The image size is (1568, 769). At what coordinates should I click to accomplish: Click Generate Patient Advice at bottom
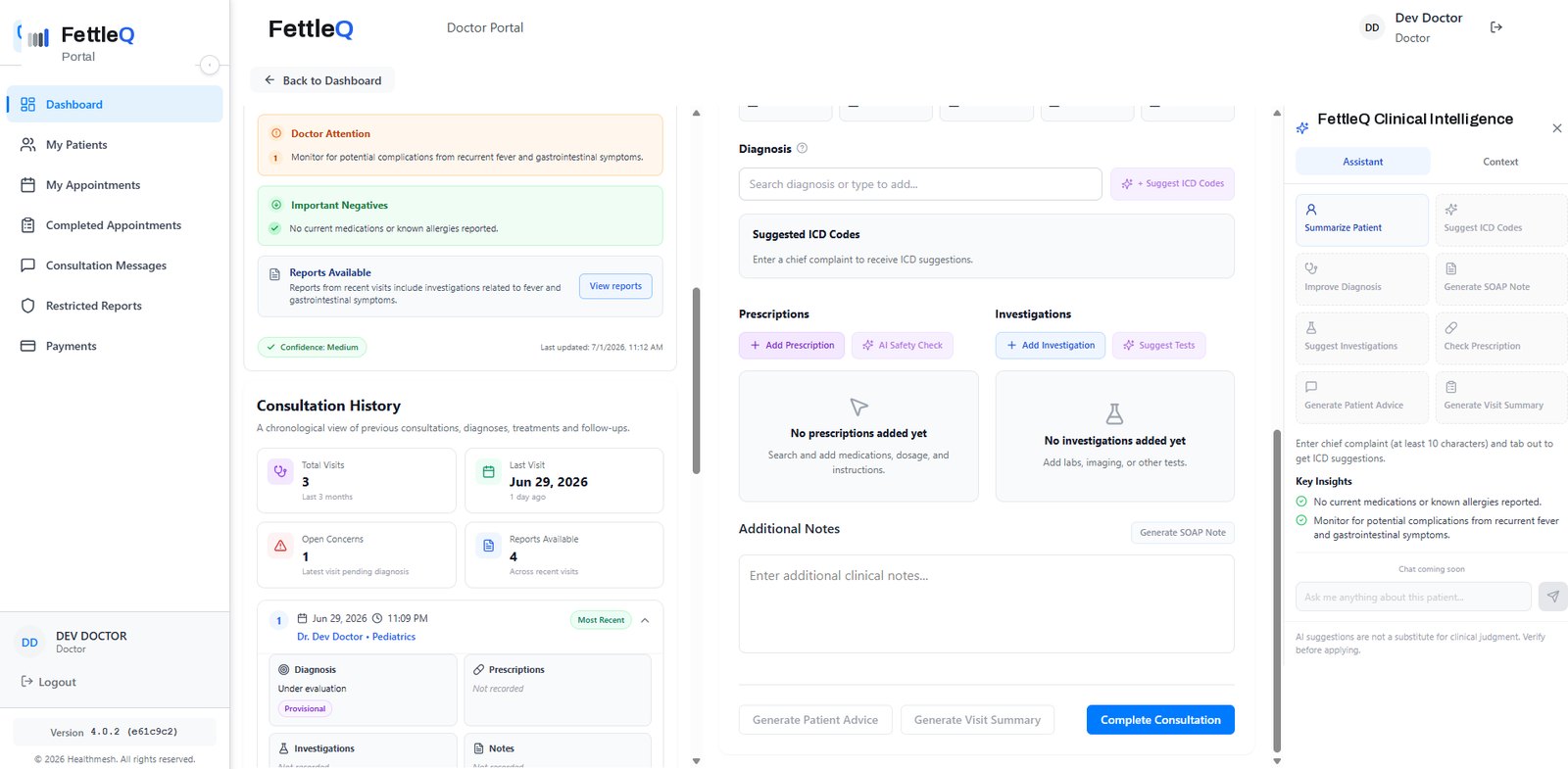[815, 720]
